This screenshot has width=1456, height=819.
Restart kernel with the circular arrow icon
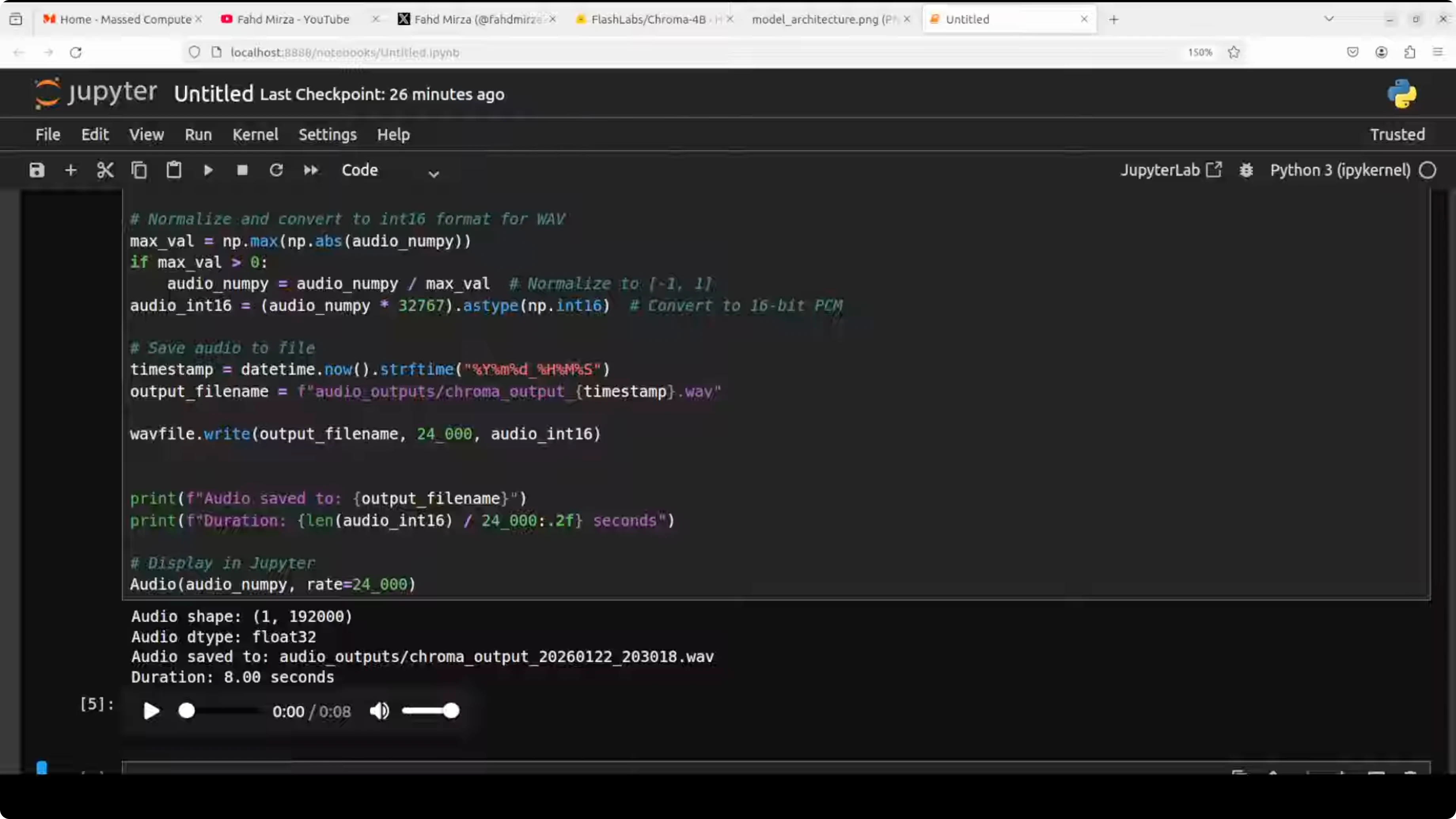pos(277,170)
